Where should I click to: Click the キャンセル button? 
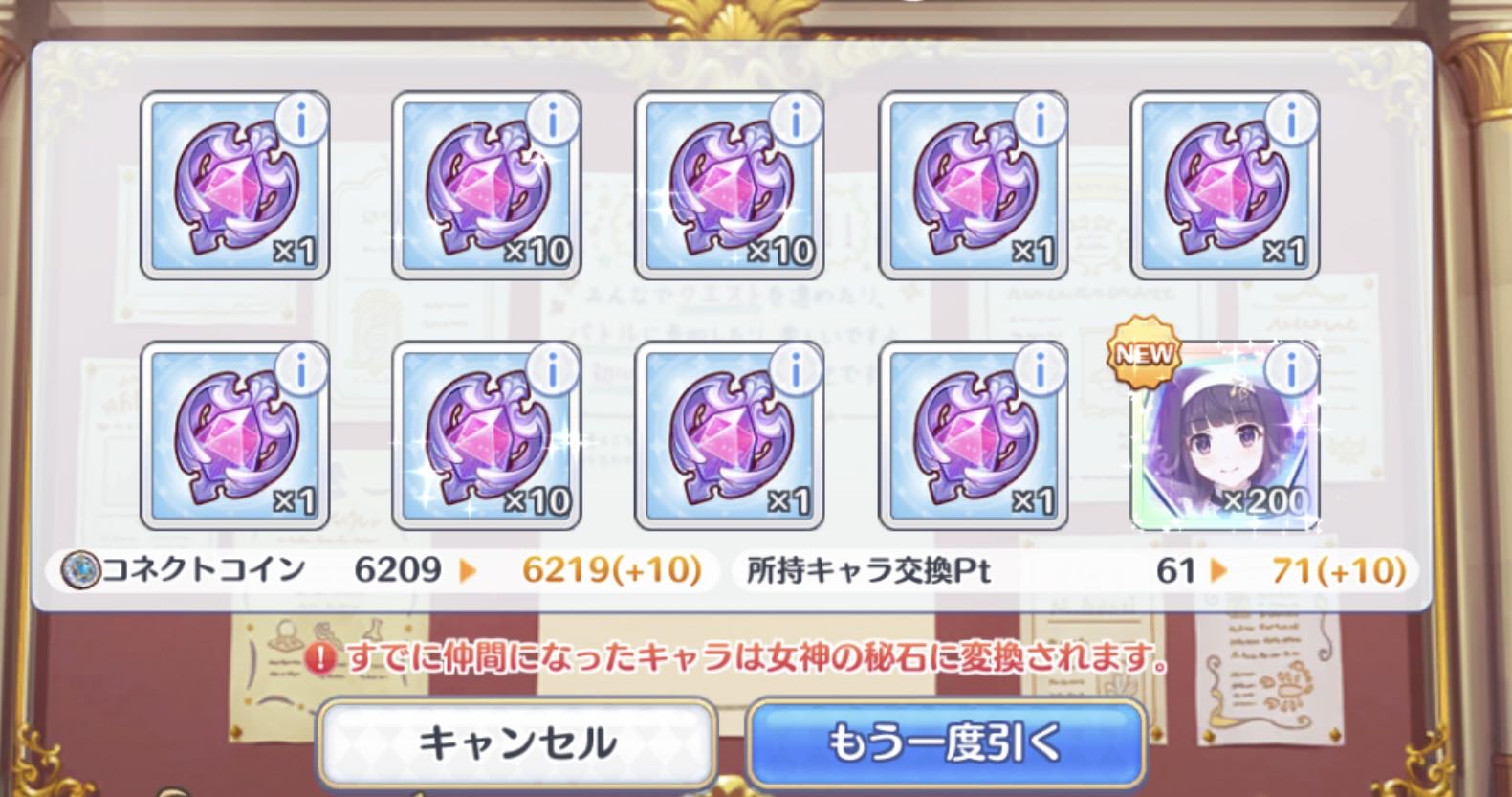point(517,742)
